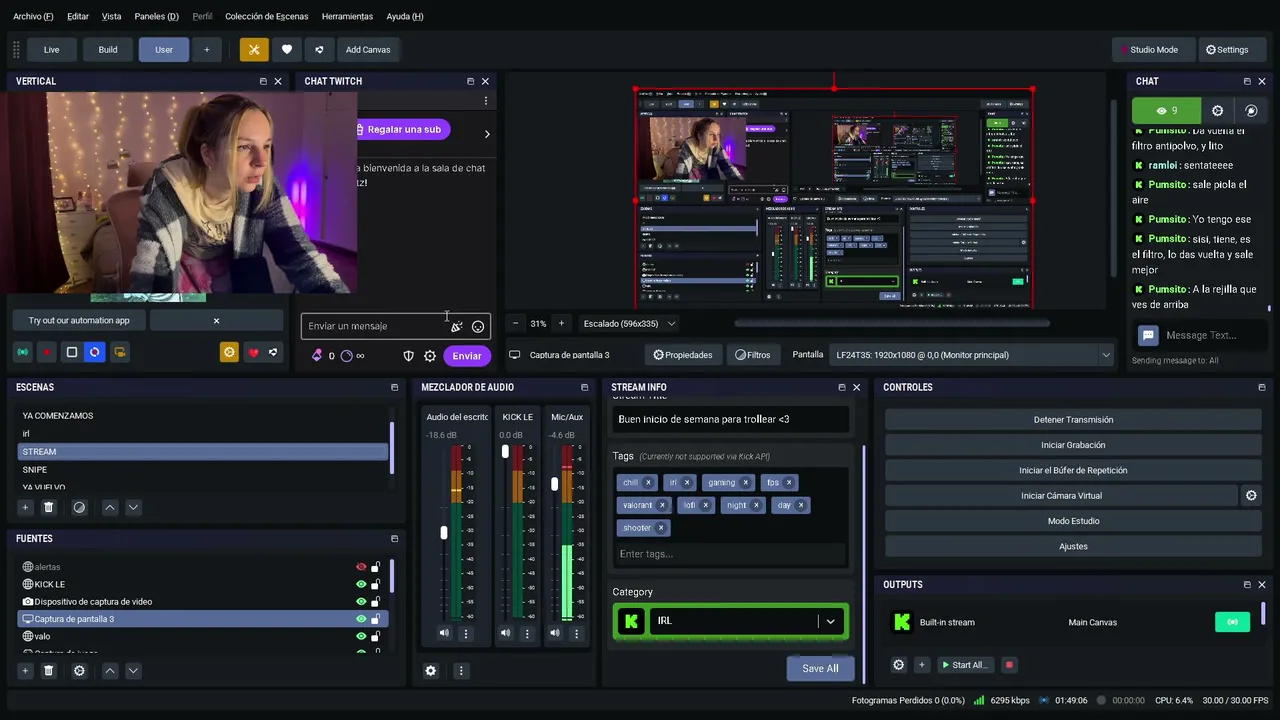The height and width of the screenshot is (720, 1280).
Task: Open advanced audio mixer settings gear
Action: pos(431,671)
